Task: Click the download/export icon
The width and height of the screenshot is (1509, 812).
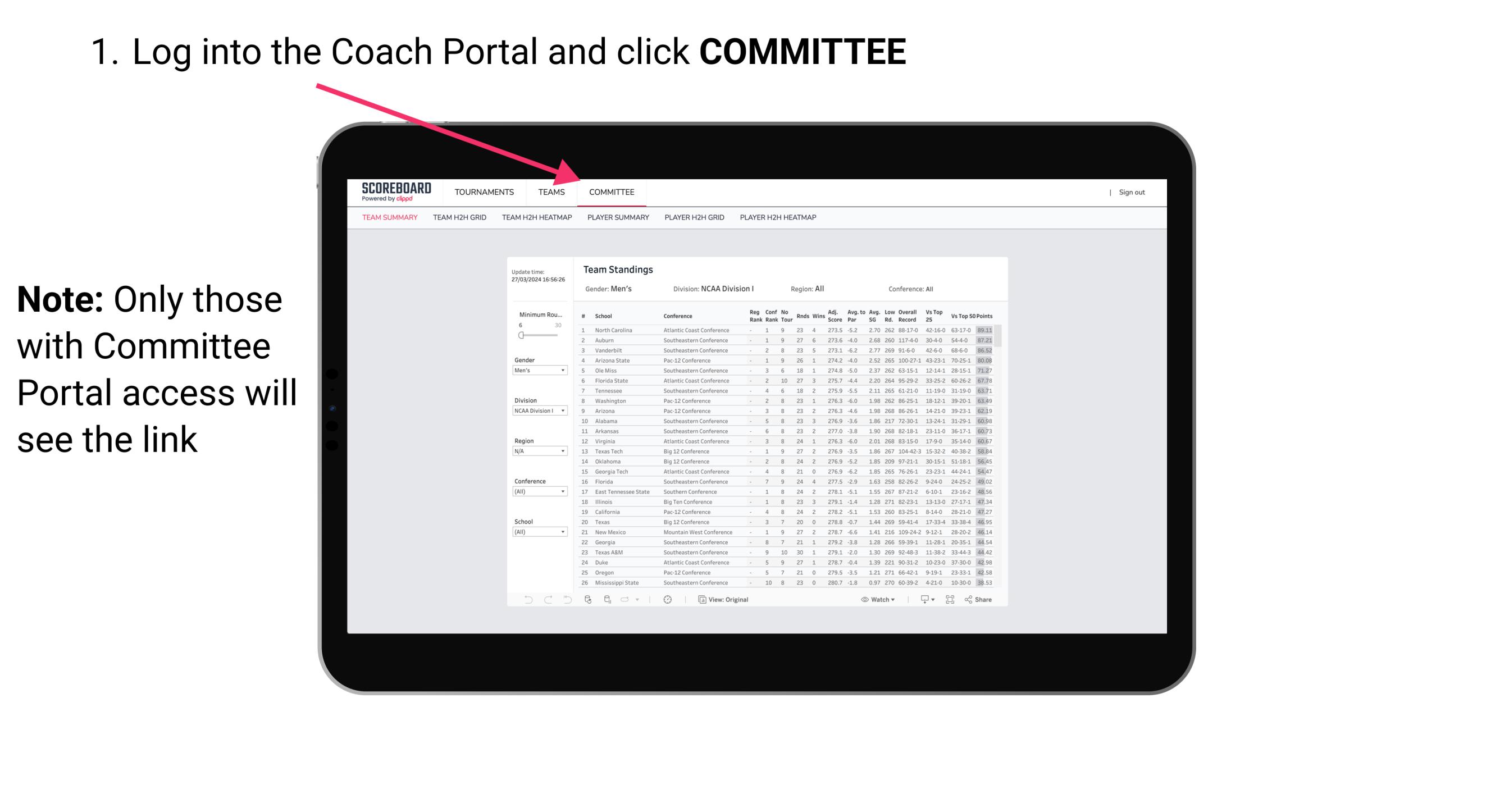Action: click(x=921, y=600)
